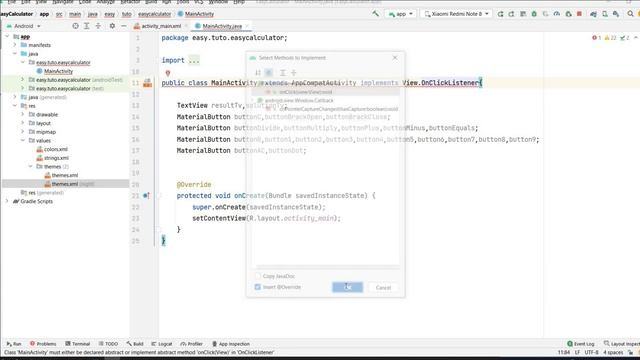Open the Event Log panel
This screenshot has height=360, width=640.
tap(580, 344)
